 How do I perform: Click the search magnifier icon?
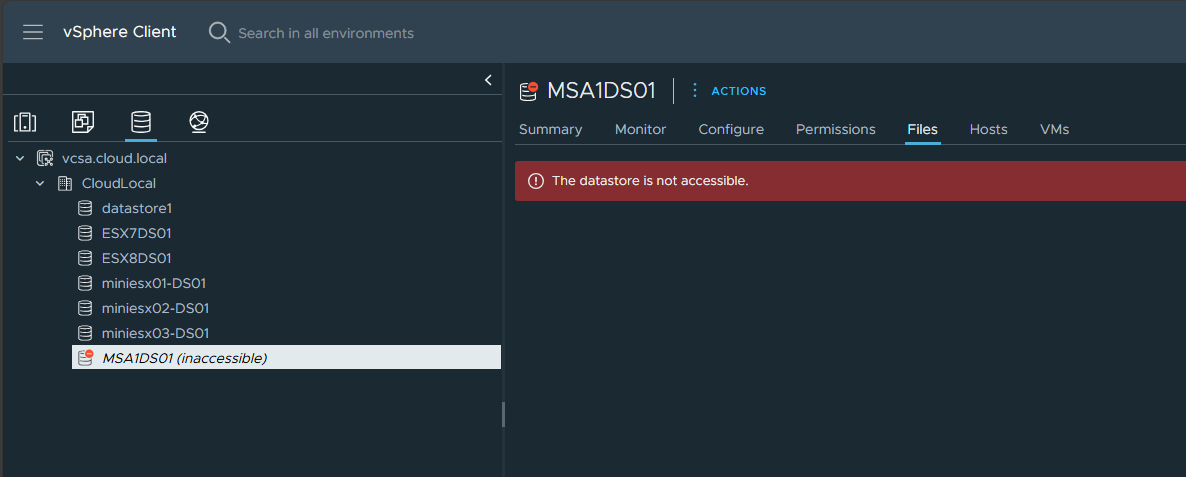click(x=219, y=33)
